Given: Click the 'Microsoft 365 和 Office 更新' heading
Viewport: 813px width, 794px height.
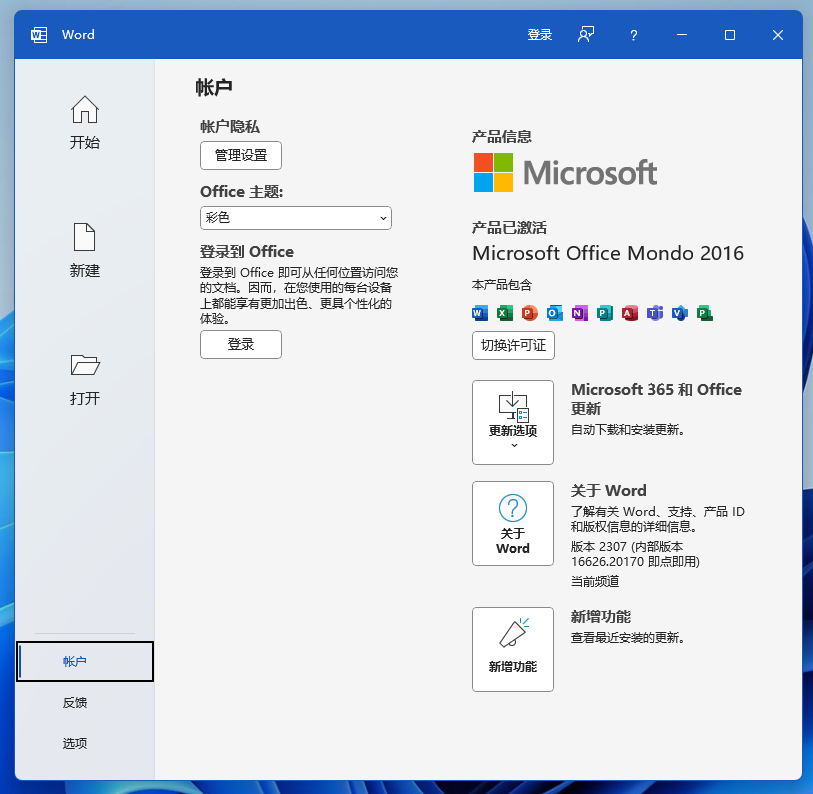Looking at the screenshot, I should [656, 399].
